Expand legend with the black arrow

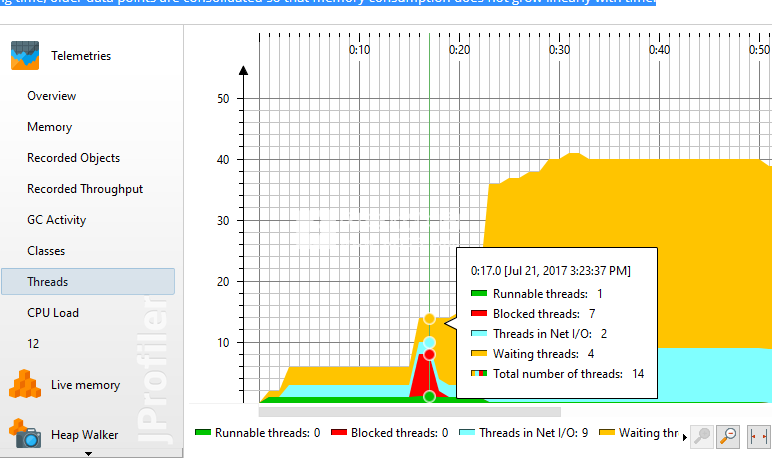pyautogui.click(x=684, y=437)
